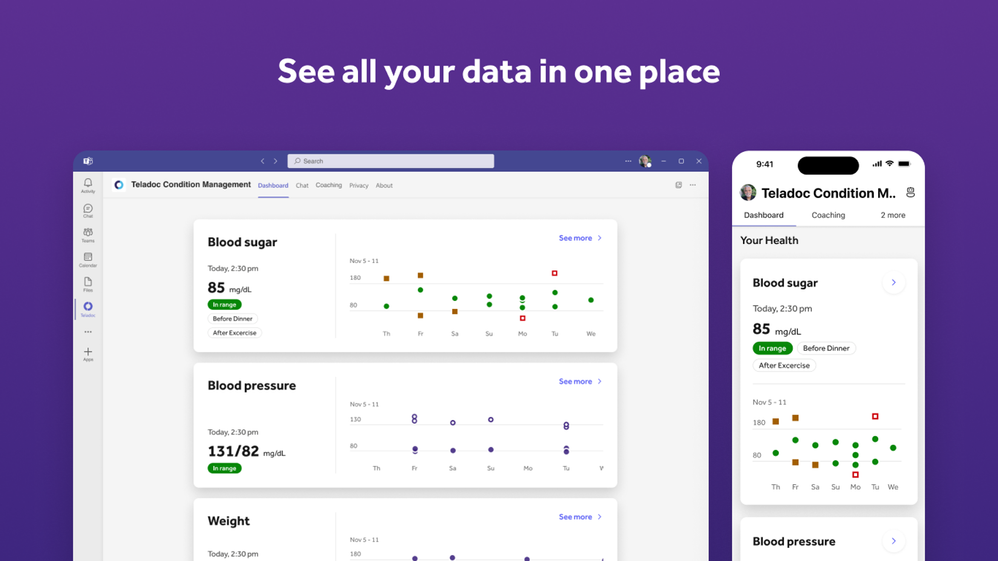The image size is (998, 561).
Task: Click the After Excercise tag on desktop
Action: pos(235,332)
